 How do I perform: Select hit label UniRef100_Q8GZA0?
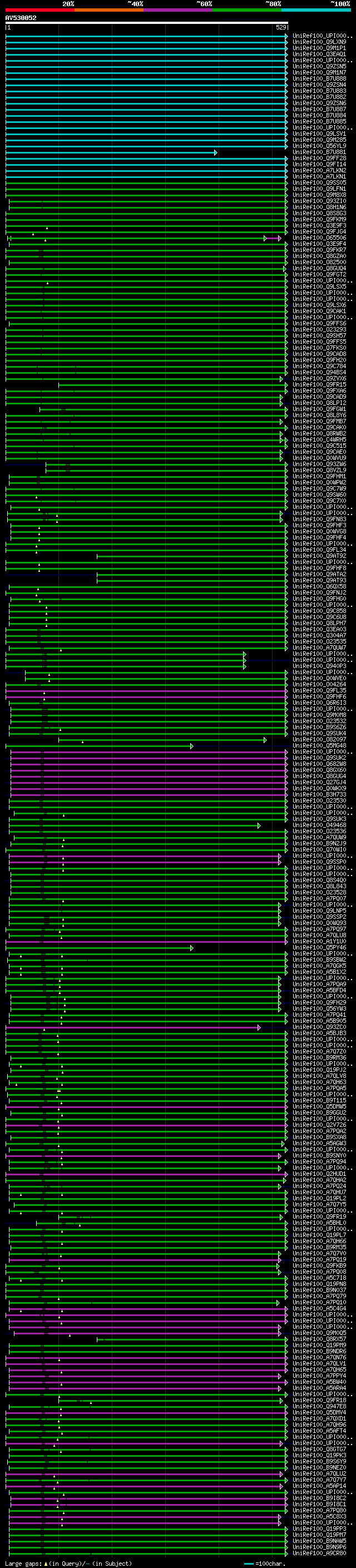tap(319, 256)
